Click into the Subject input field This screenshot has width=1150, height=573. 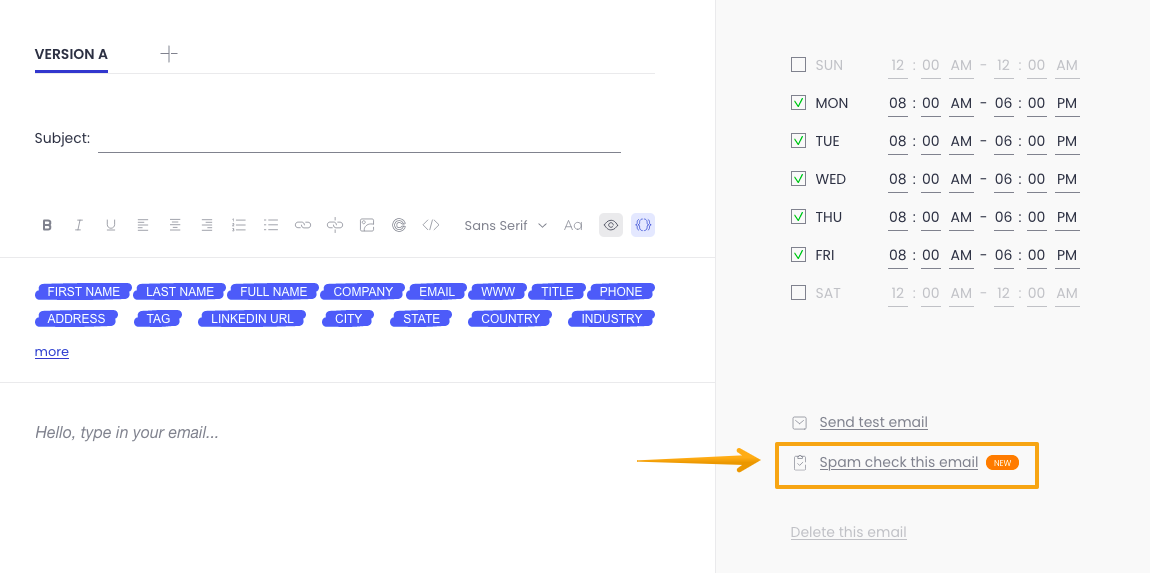click(359, 139)
